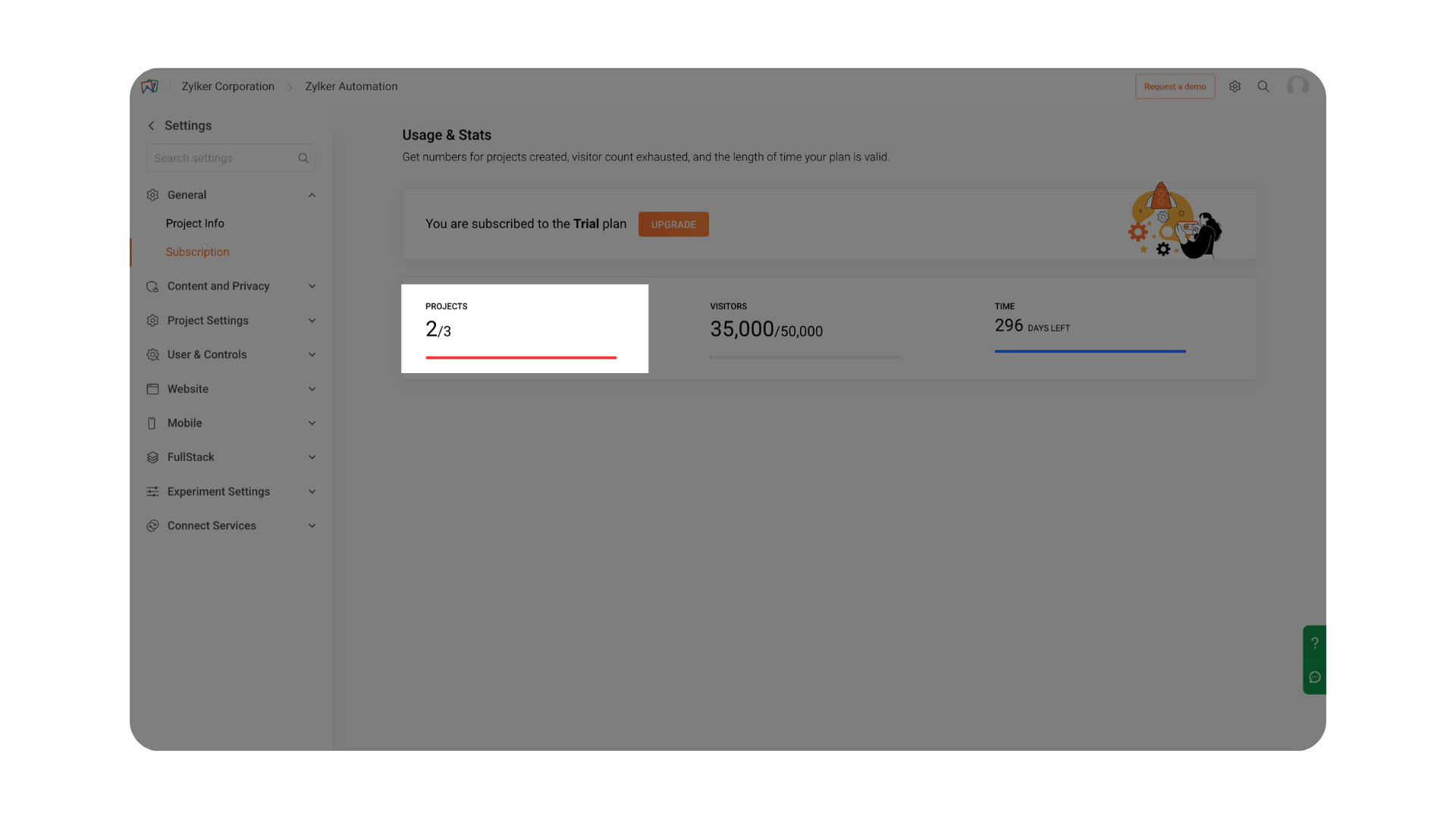This screenshot has width=1456, height=819.
Task: Click the top-right search magnifier icon
Action: (x=1263, y=86)
